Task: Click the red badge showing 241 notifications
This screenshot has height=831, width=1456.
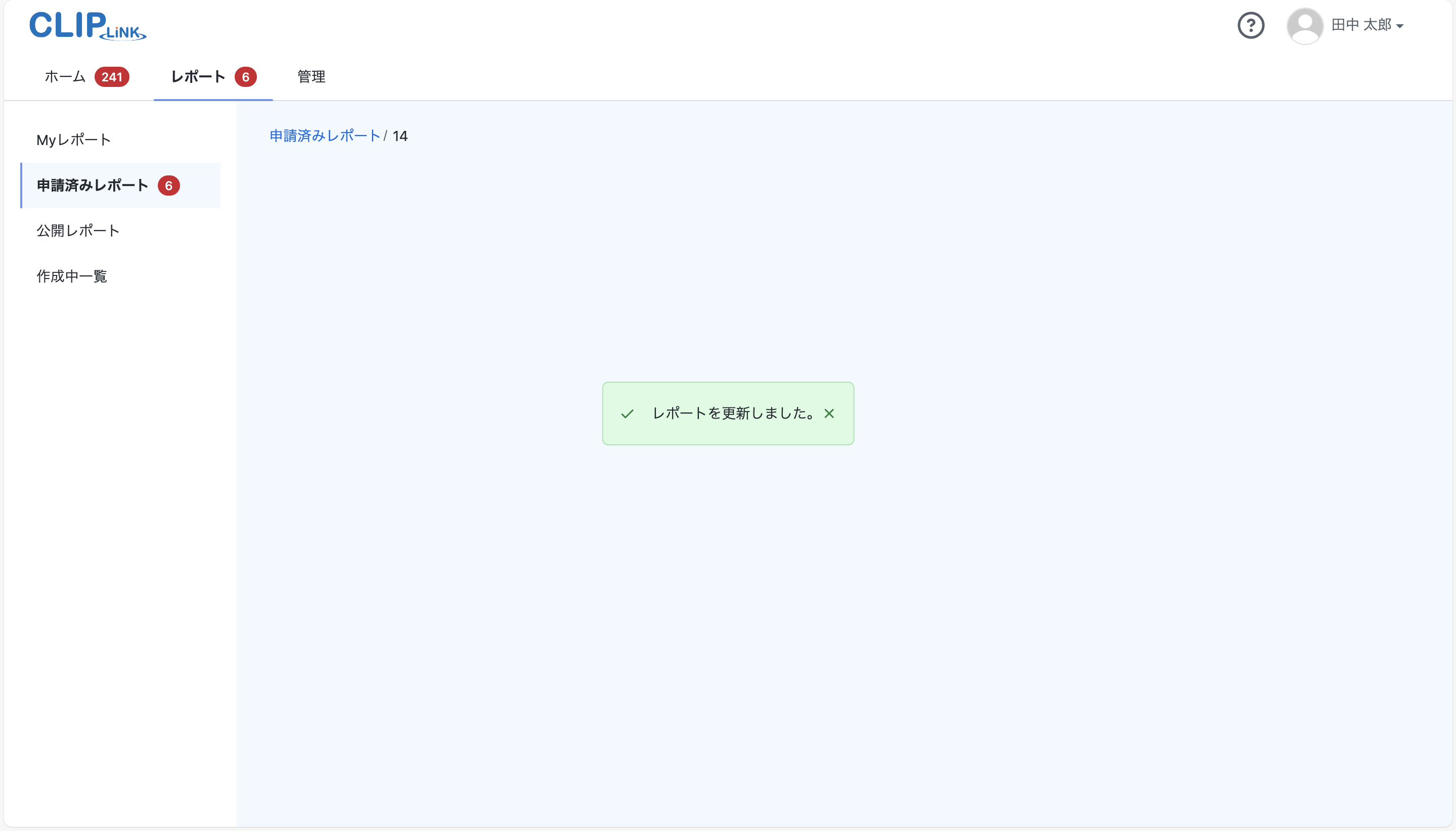Action: 112,76
